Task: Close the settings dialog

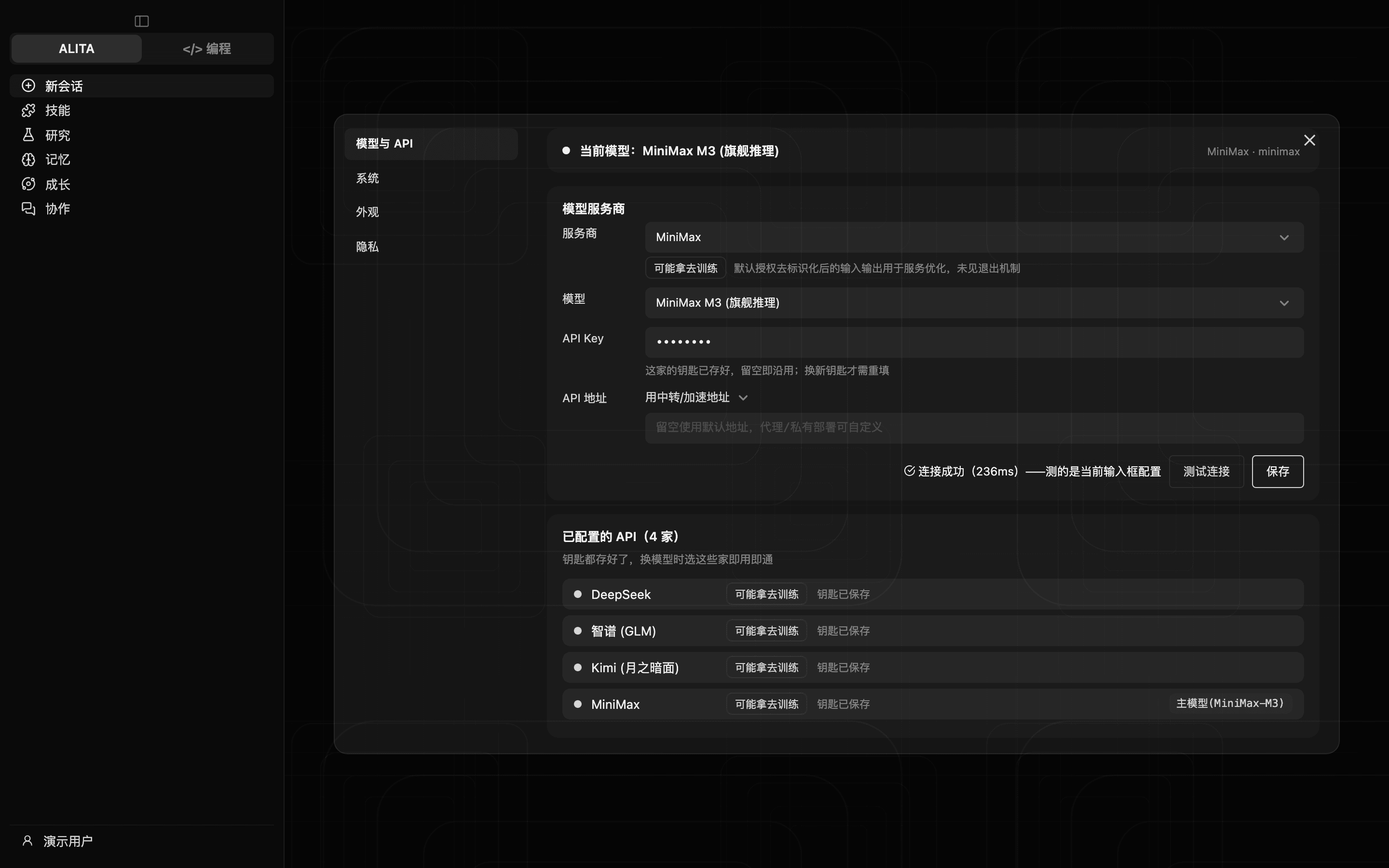Action: (1309, 140)
